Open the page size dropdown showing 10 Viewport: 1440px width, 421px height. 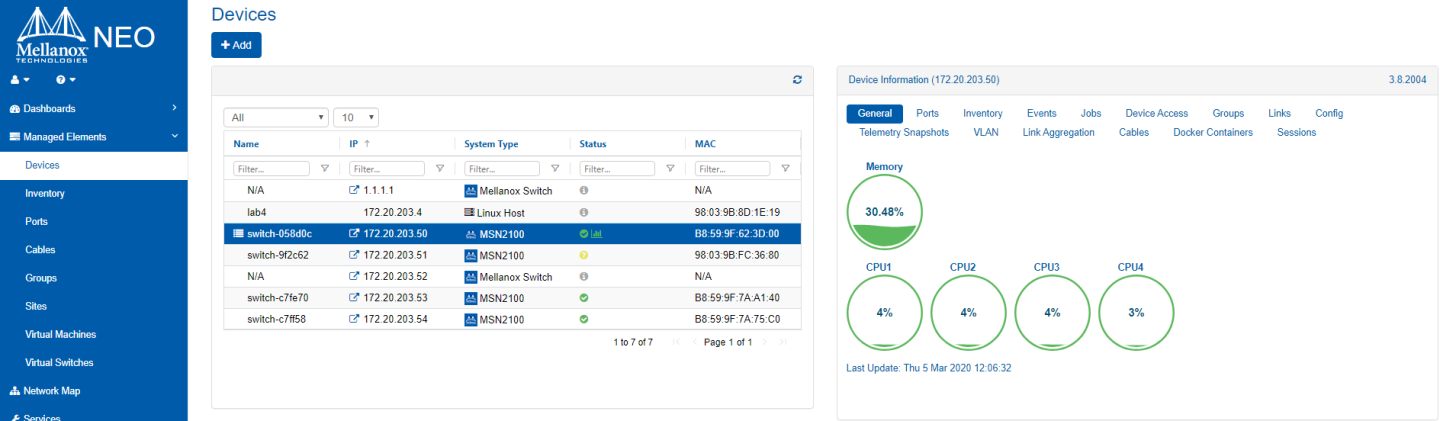[x=356, y=118]
